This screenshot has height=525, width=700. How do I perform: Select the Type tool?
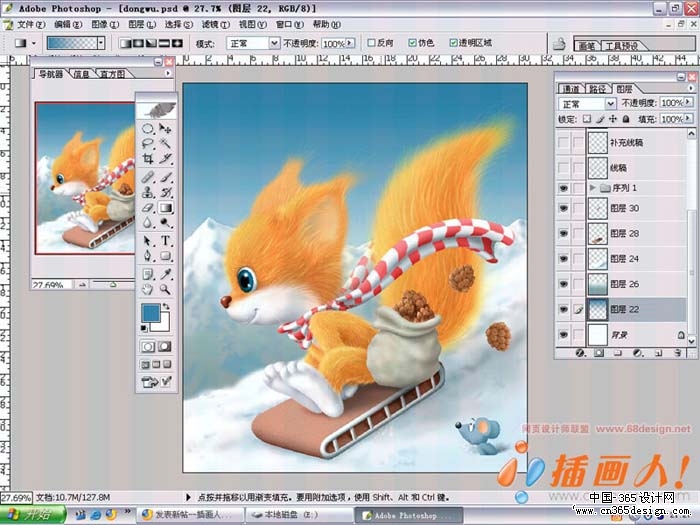click(x=165, y=241)
